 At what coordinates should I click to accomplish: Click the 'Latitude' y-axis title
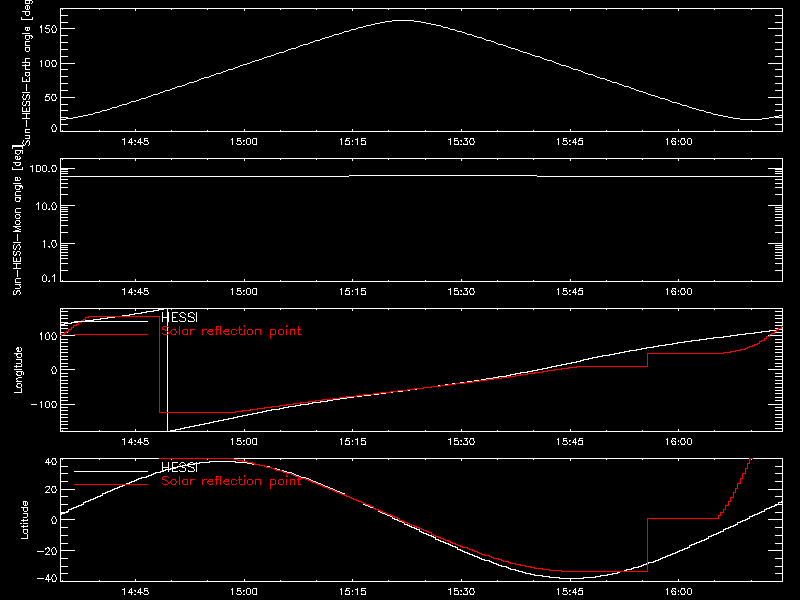coord(24,520)
